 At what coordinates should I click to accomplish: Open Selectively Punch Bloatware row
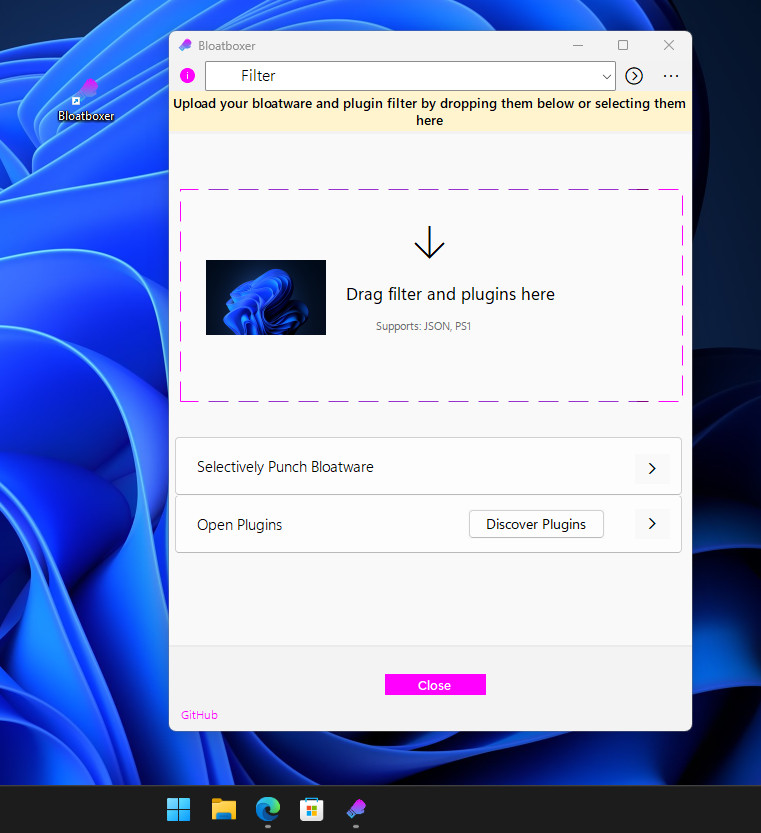(x=428, y=466)
